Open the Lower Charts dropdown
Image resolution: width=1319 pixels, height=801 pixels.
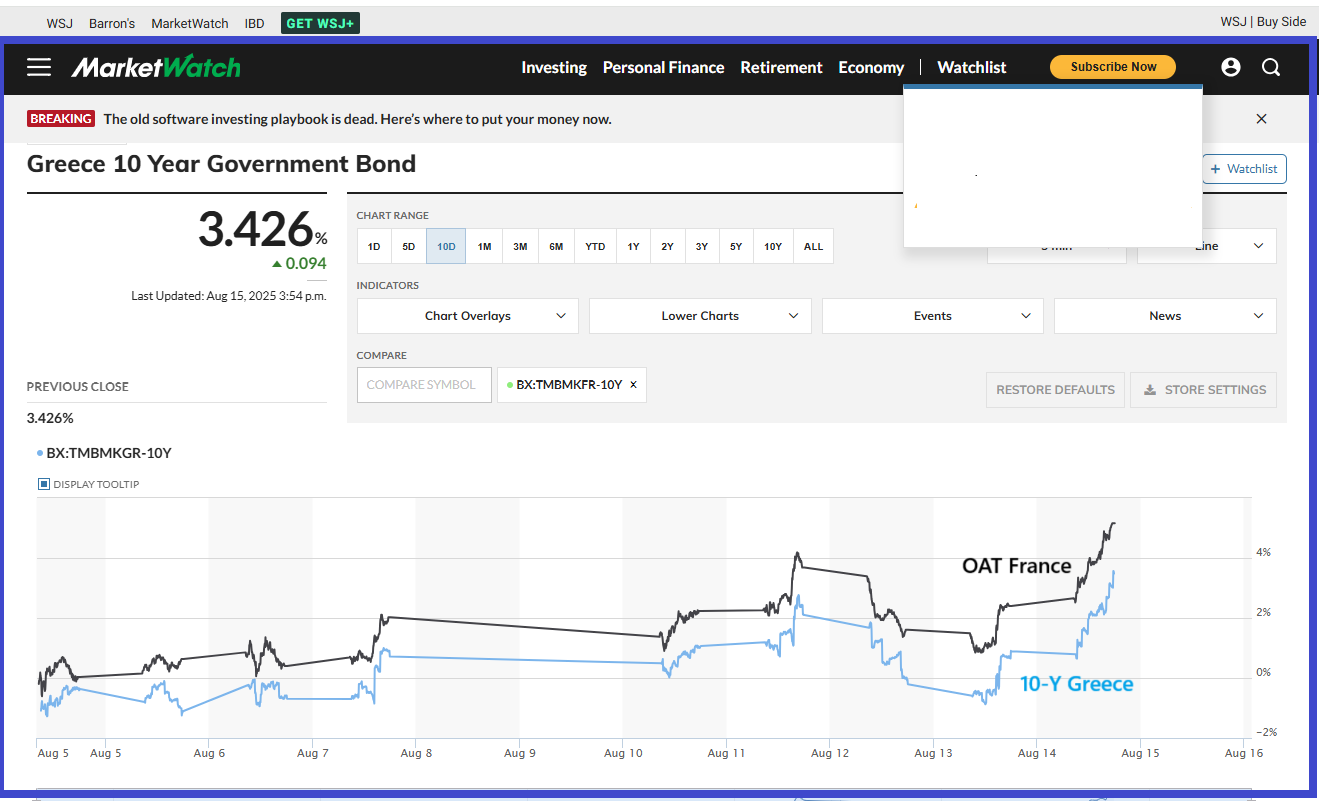click(700, 316)
